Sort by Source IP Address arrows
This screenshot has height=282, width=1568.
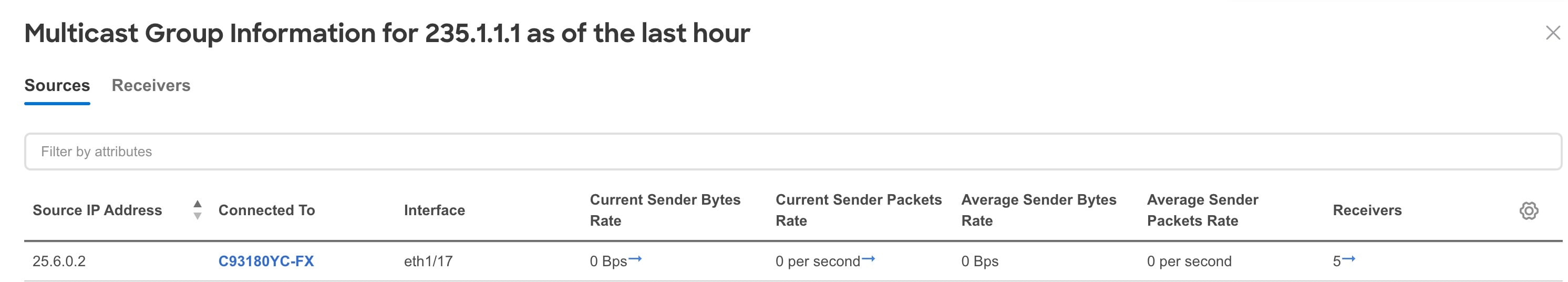pyautogui.click(x=197, y=209)
